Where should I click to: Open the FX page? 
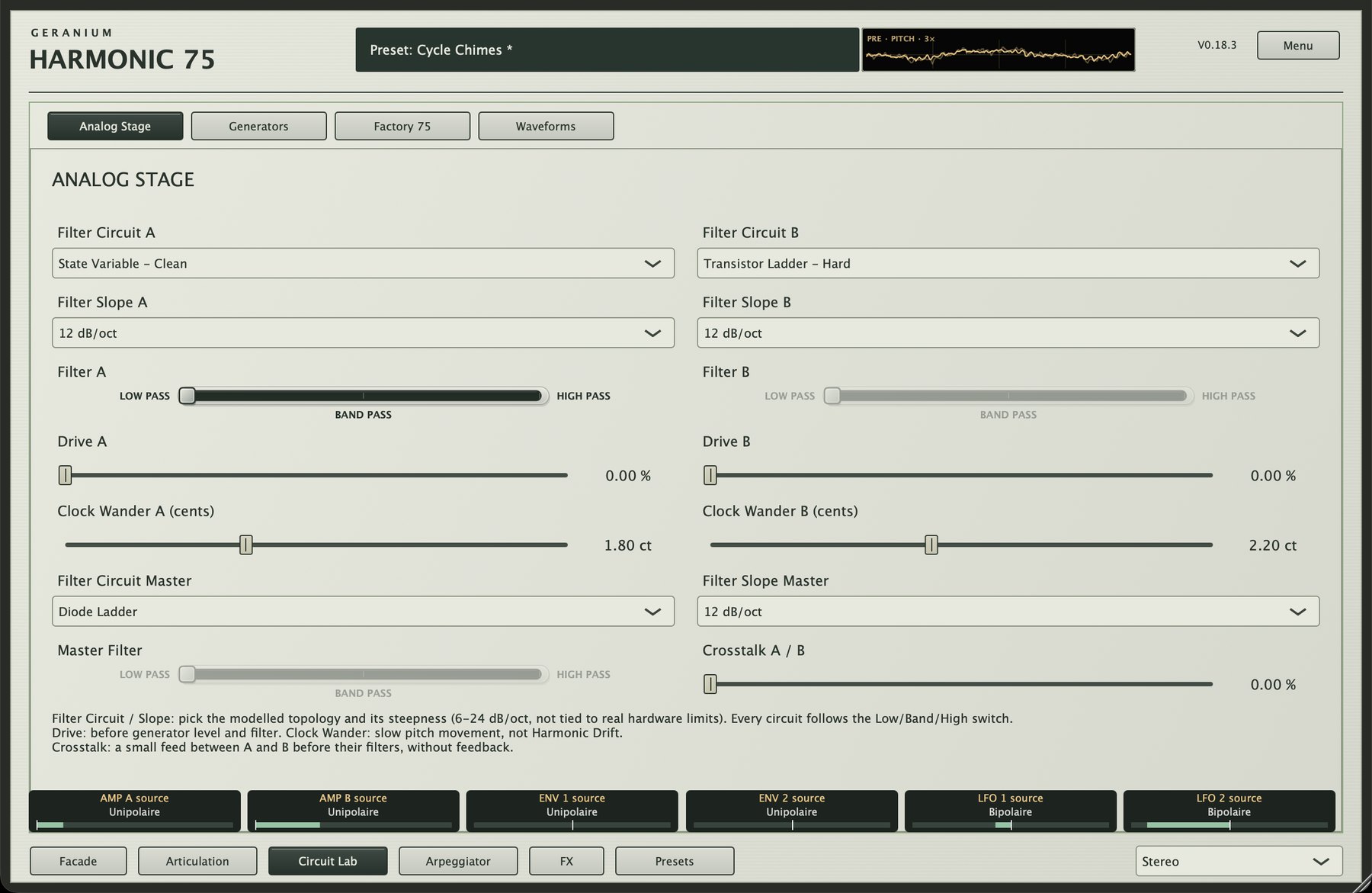[x=566, y=861]
